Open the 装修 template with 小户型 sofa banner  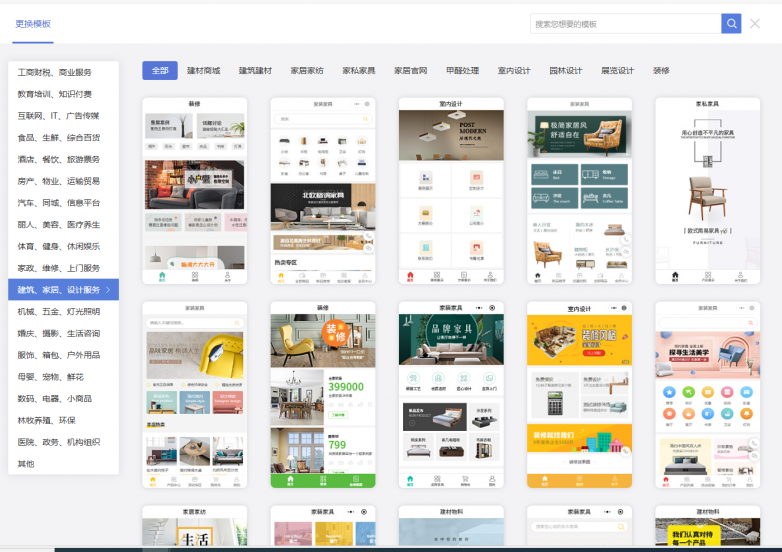point(195,191)
